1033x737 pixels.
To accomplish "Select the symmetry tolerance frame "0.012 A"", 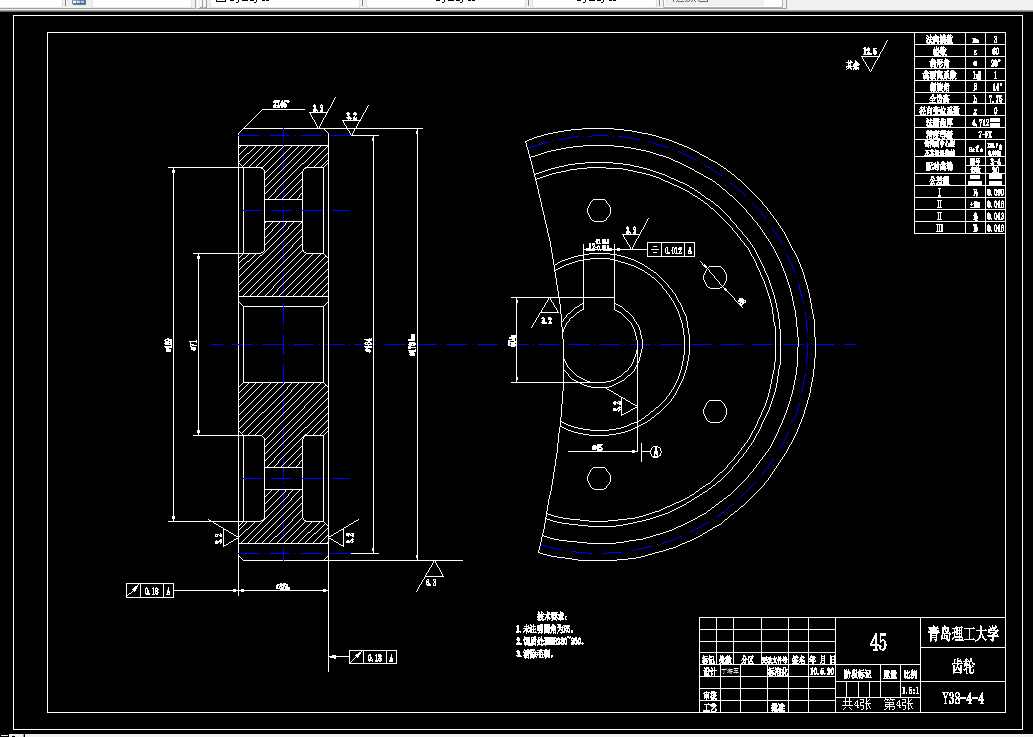I will [671, 250].
